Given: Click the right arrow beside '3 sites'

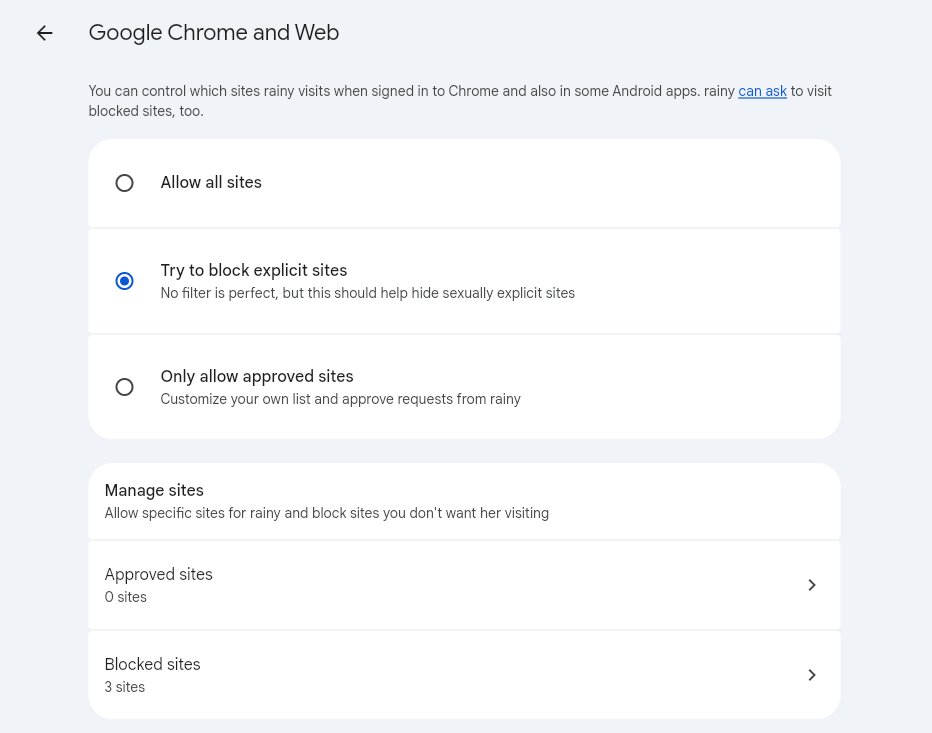Looking at the screenshot, I should point(811,675).
